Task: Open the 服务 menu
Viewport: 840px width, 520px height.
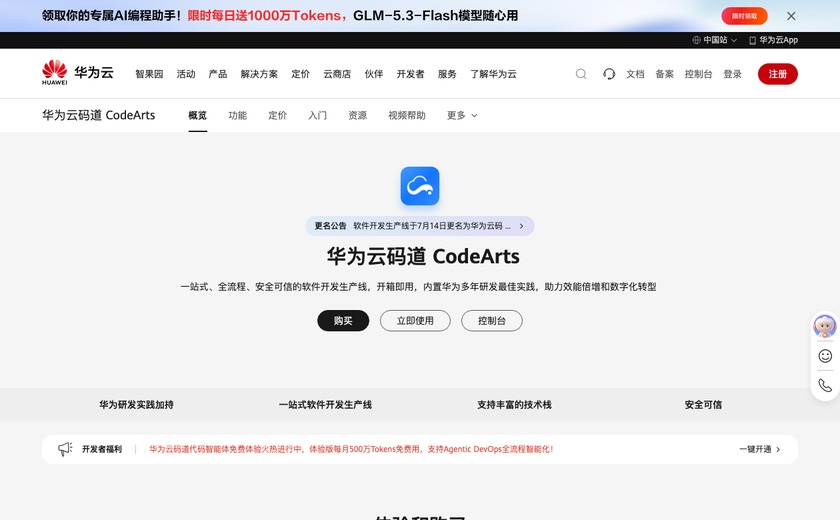Action: coord(447,74)
